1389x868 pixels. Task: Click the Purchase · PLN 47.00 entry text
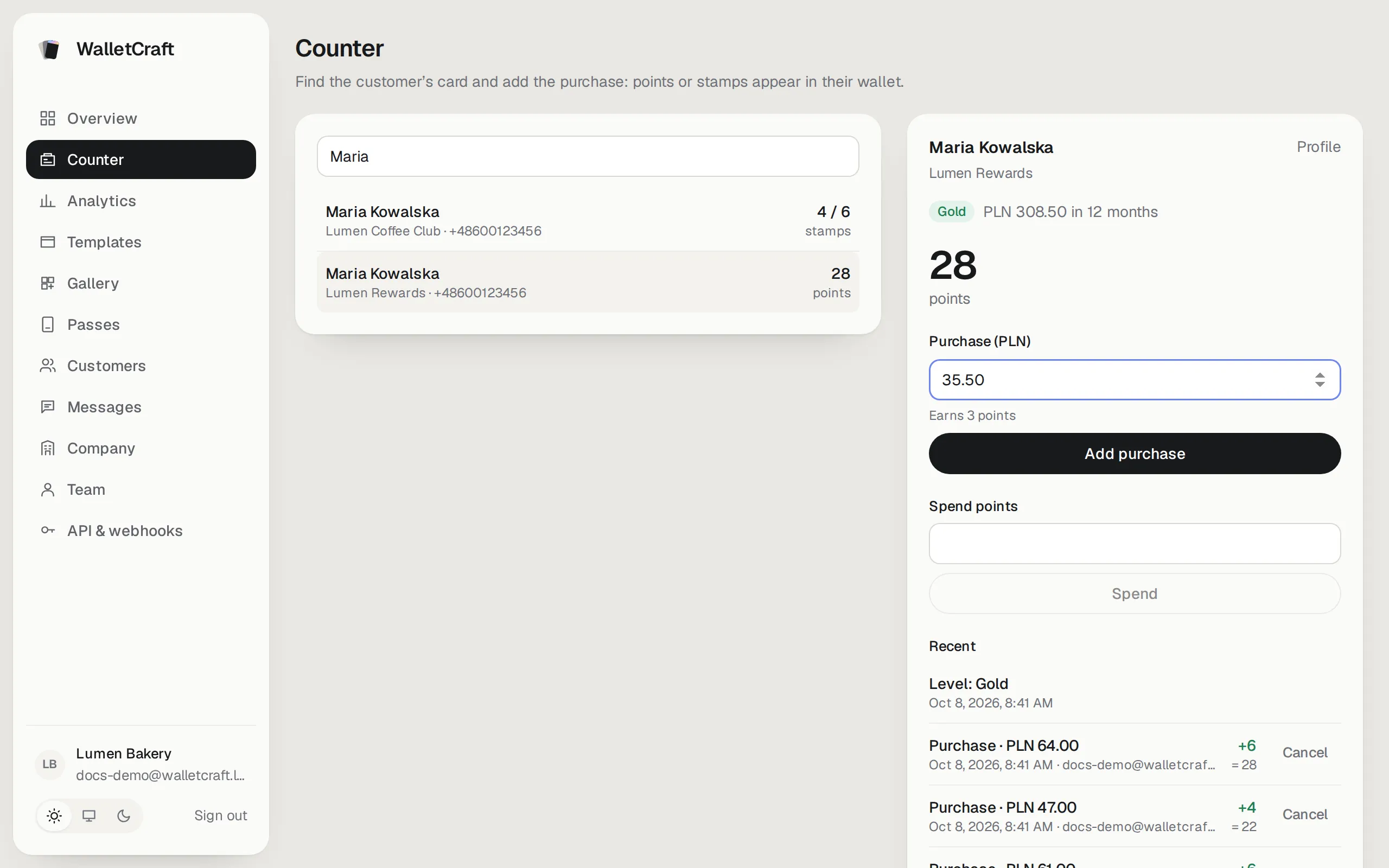1002,808
